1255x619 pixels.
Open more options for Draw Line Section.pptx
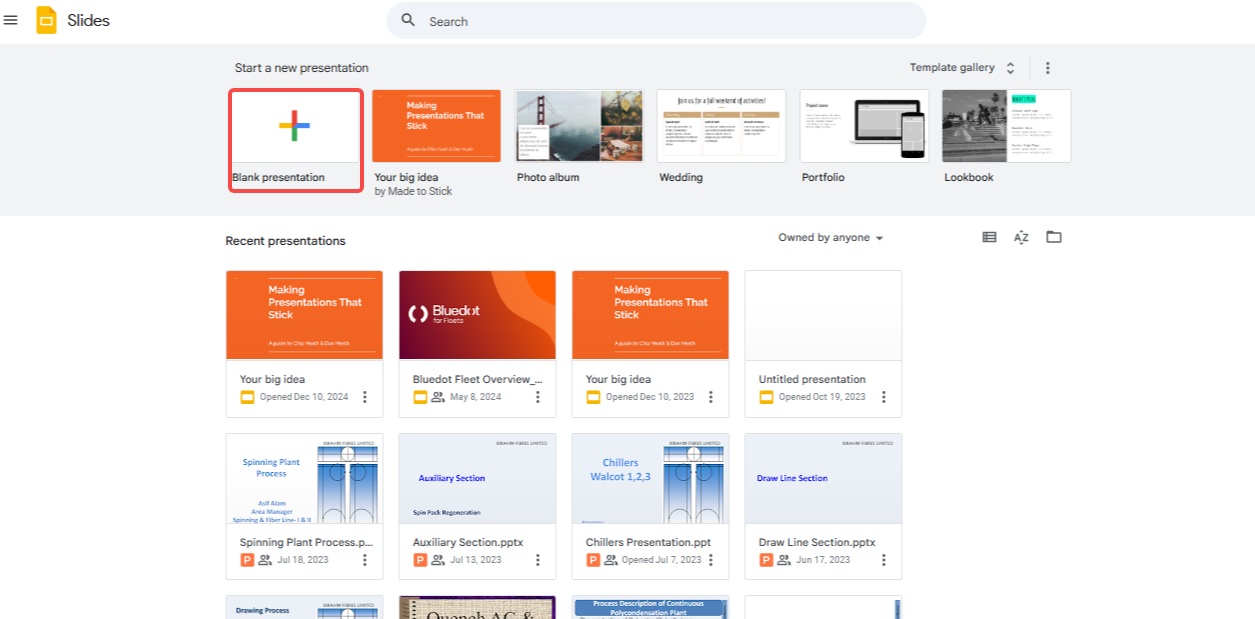coord(884,560)
